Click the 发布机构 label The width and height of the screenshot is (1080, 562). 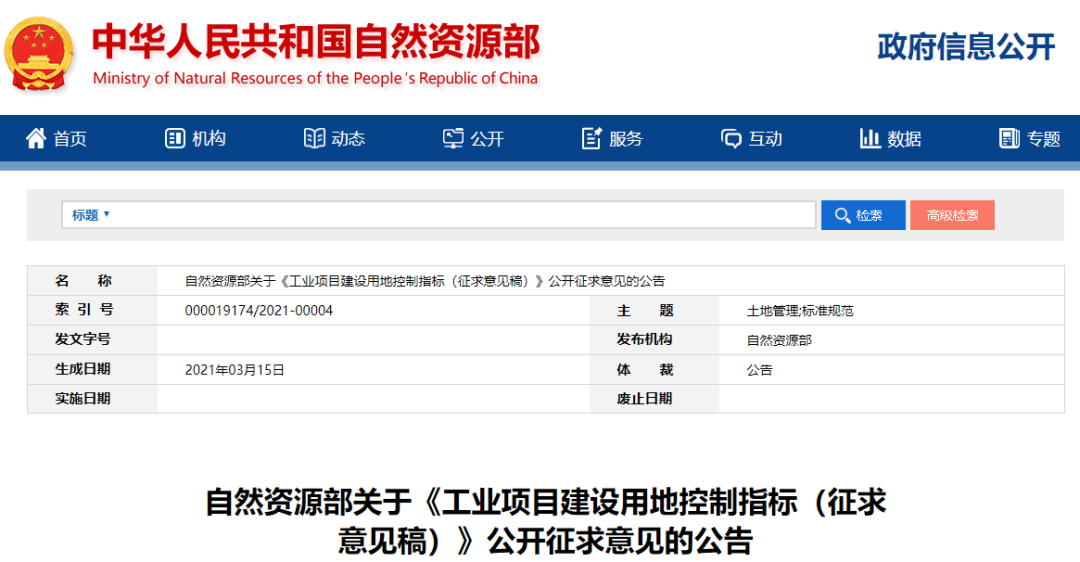point(645,340)
